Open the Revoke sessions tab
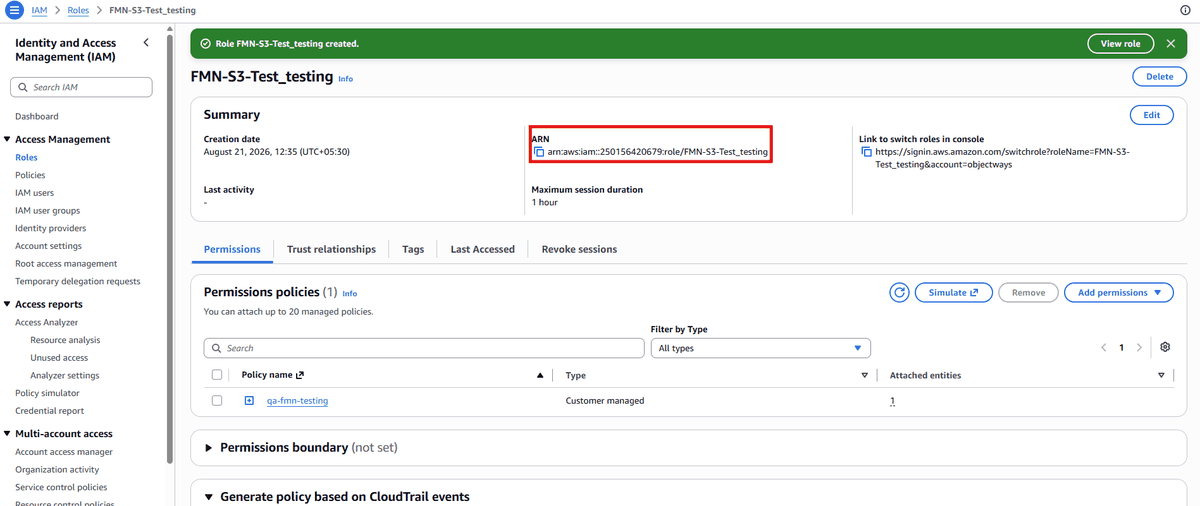1200x506 pixels. pyautogui.click(x=579, y=249)
